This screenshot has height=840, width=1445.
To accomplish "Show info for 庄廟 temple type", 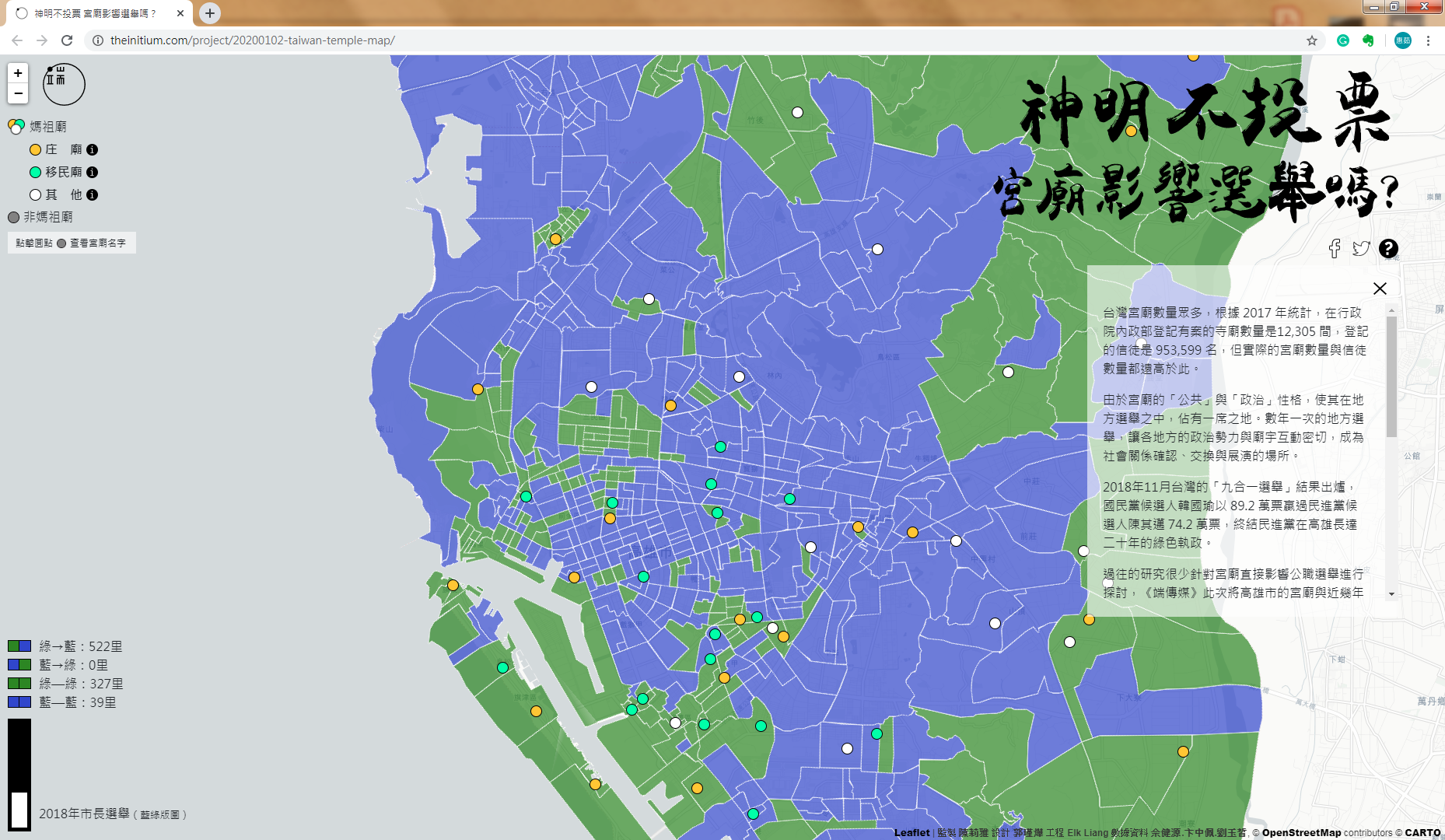I will pos(92,149).
